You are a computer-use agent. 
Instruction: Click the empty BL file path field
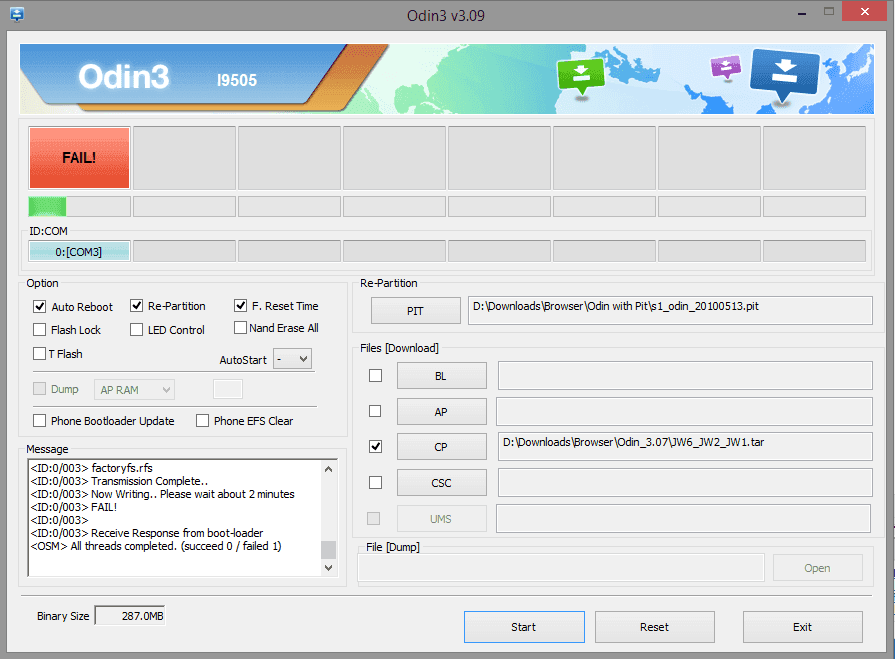click(685, 375)
